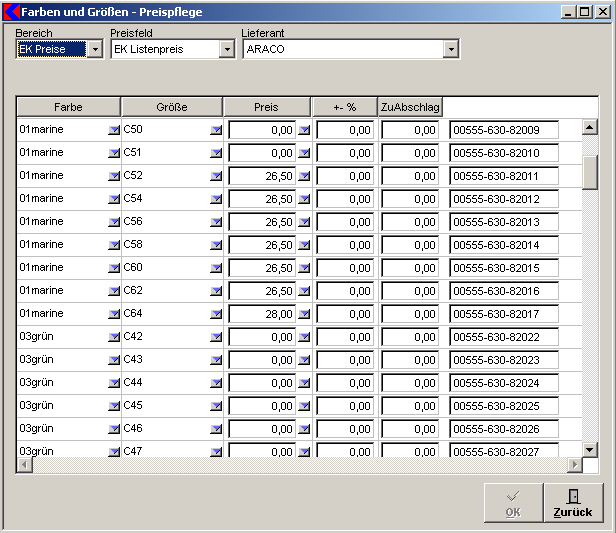Open Preis picker arrow in row C44

click(x=304, y=383)
